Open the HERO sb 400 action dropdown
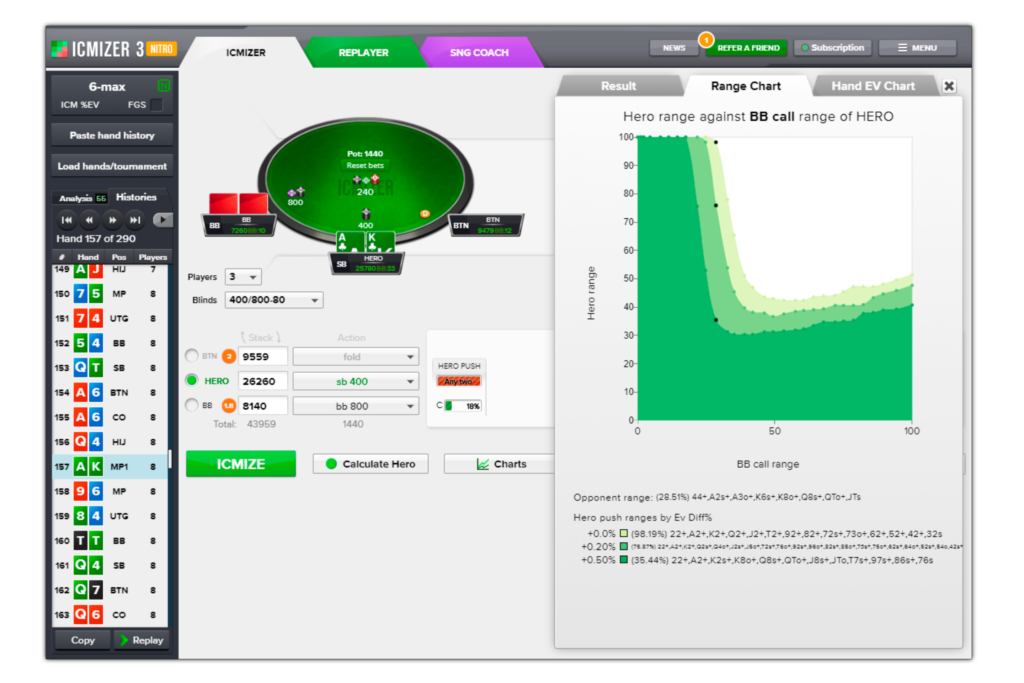This screenshot has width=1024, height=683. click(355, 381)
